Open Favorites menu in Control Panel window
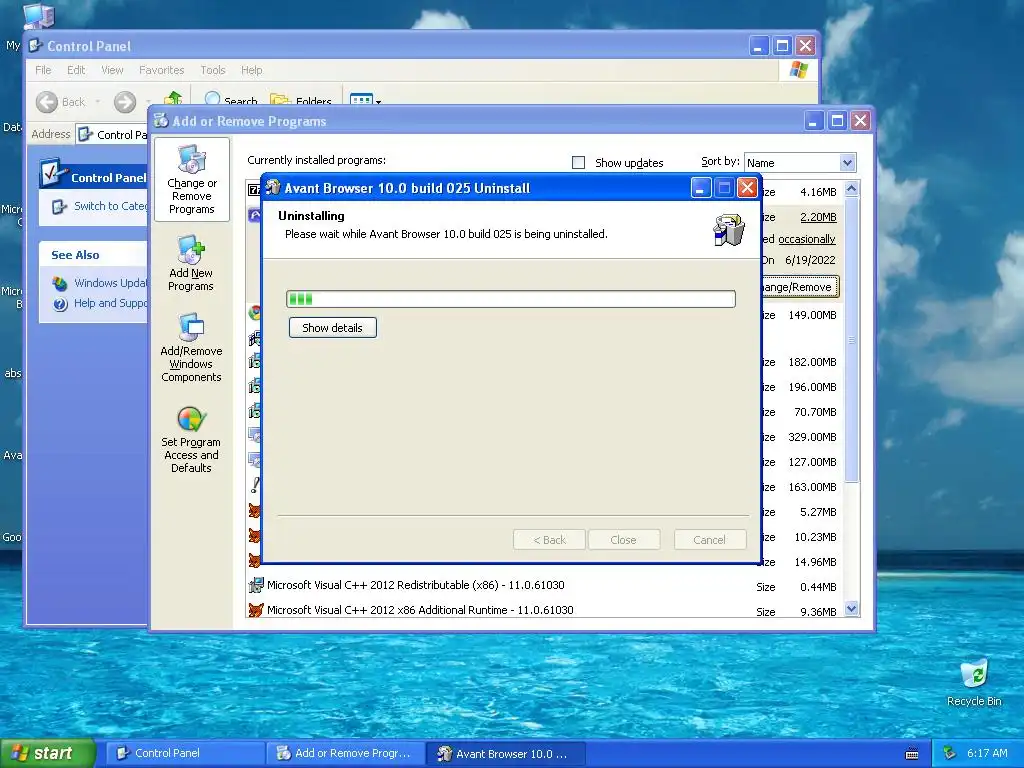 (161, 70)
